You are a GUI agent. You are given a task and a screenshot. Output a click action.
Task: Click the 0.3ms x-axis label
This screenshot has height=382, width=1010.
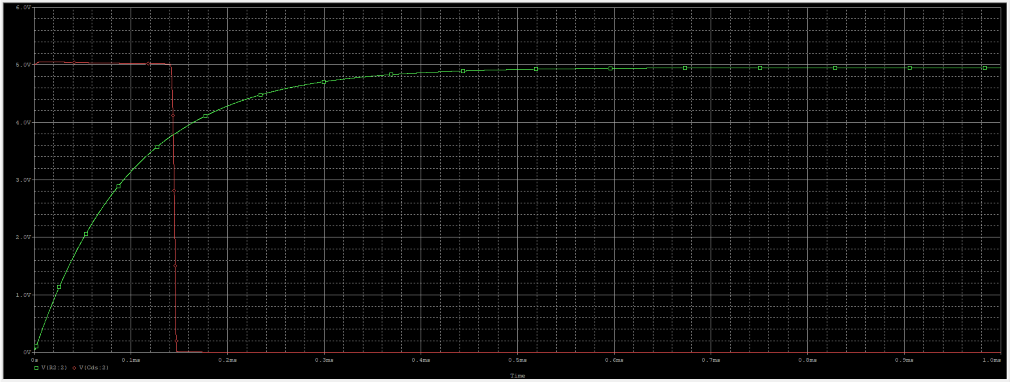point(324,360)
